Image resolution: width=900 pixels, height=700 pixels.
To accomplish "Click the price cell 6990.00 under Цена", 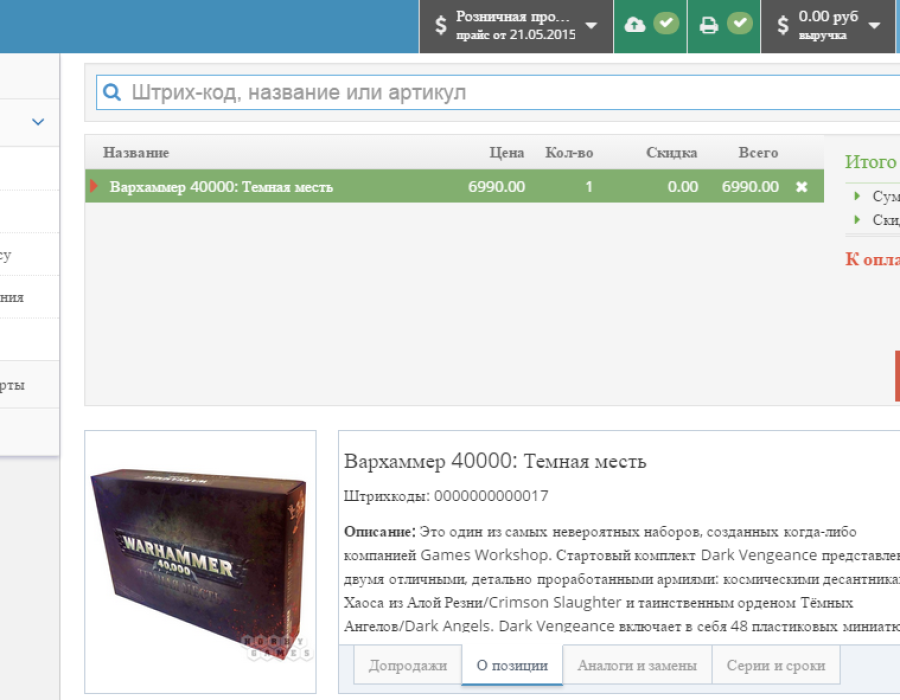I will coord(496,187).
